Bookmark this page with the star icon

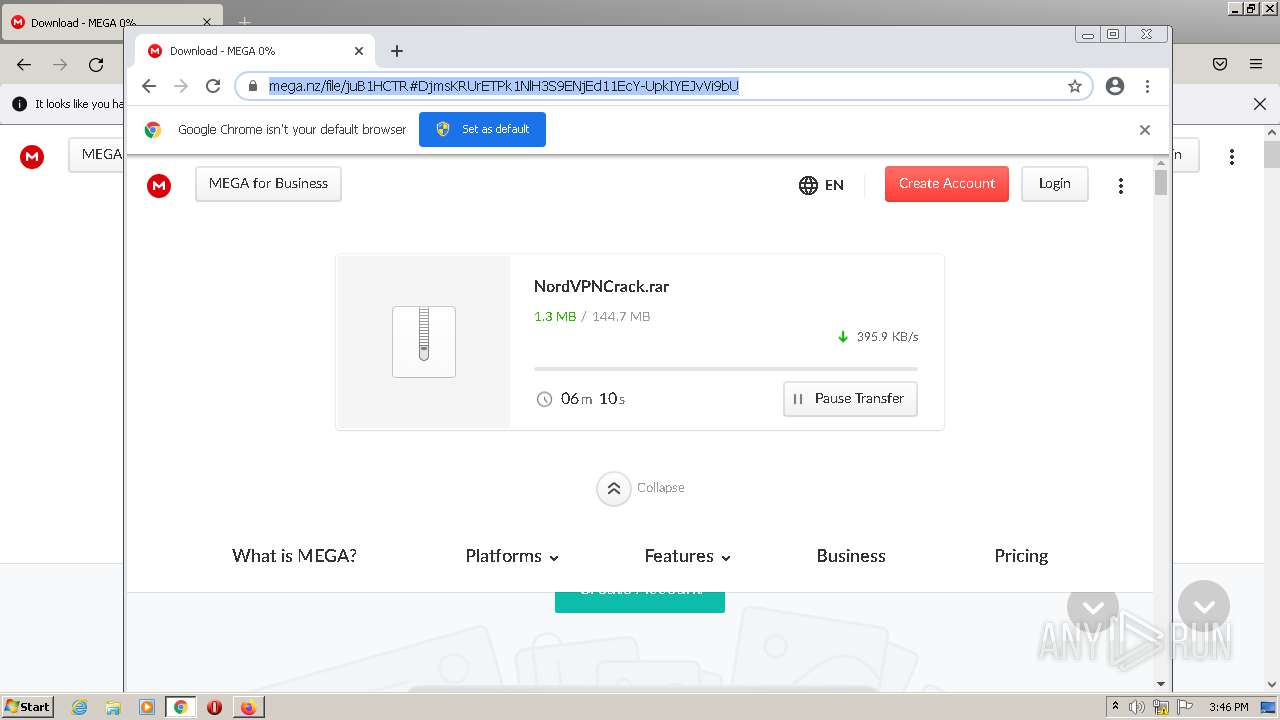1075,86
